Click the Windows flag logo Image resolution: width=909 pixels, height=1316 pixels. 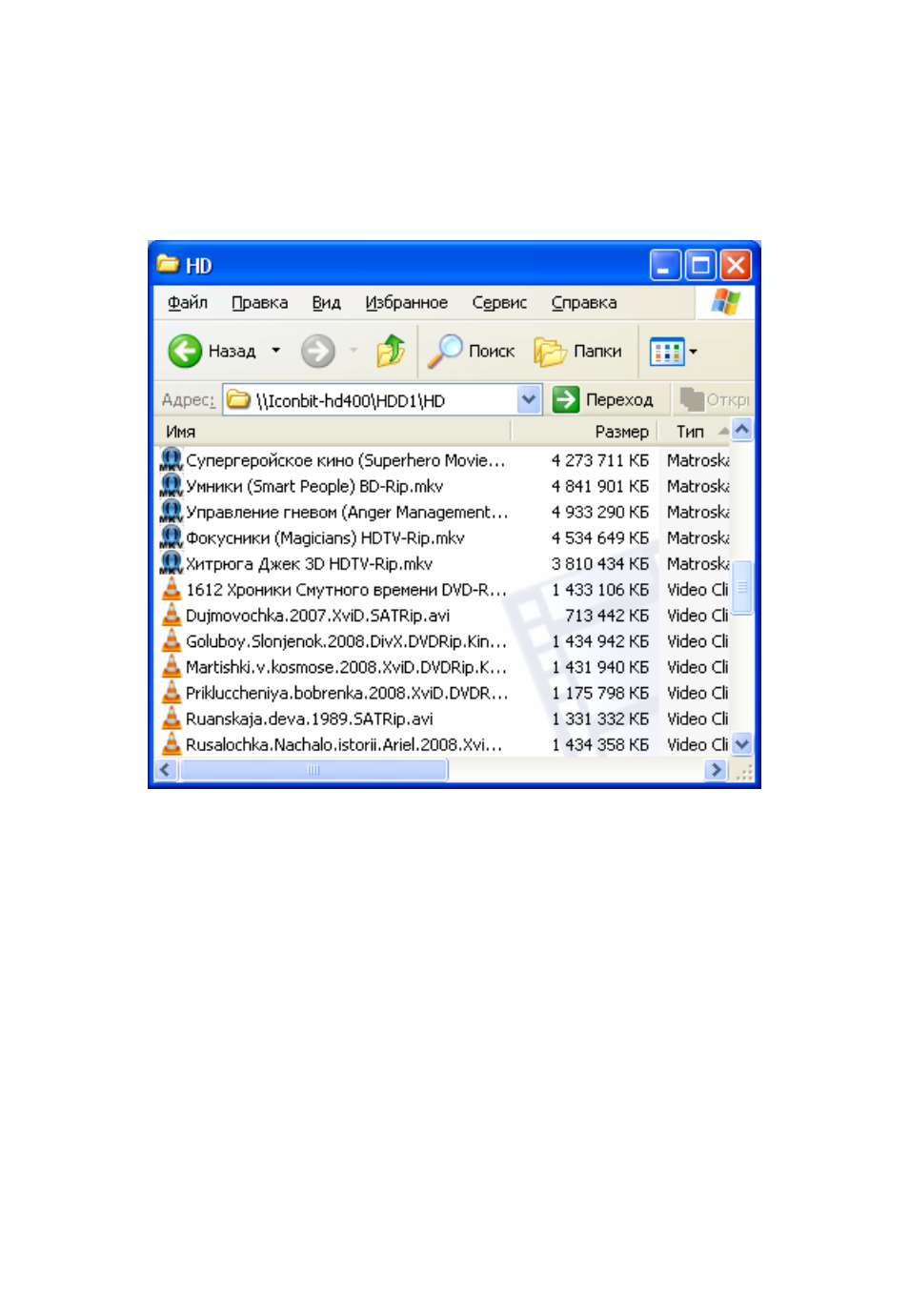(725, 302)
